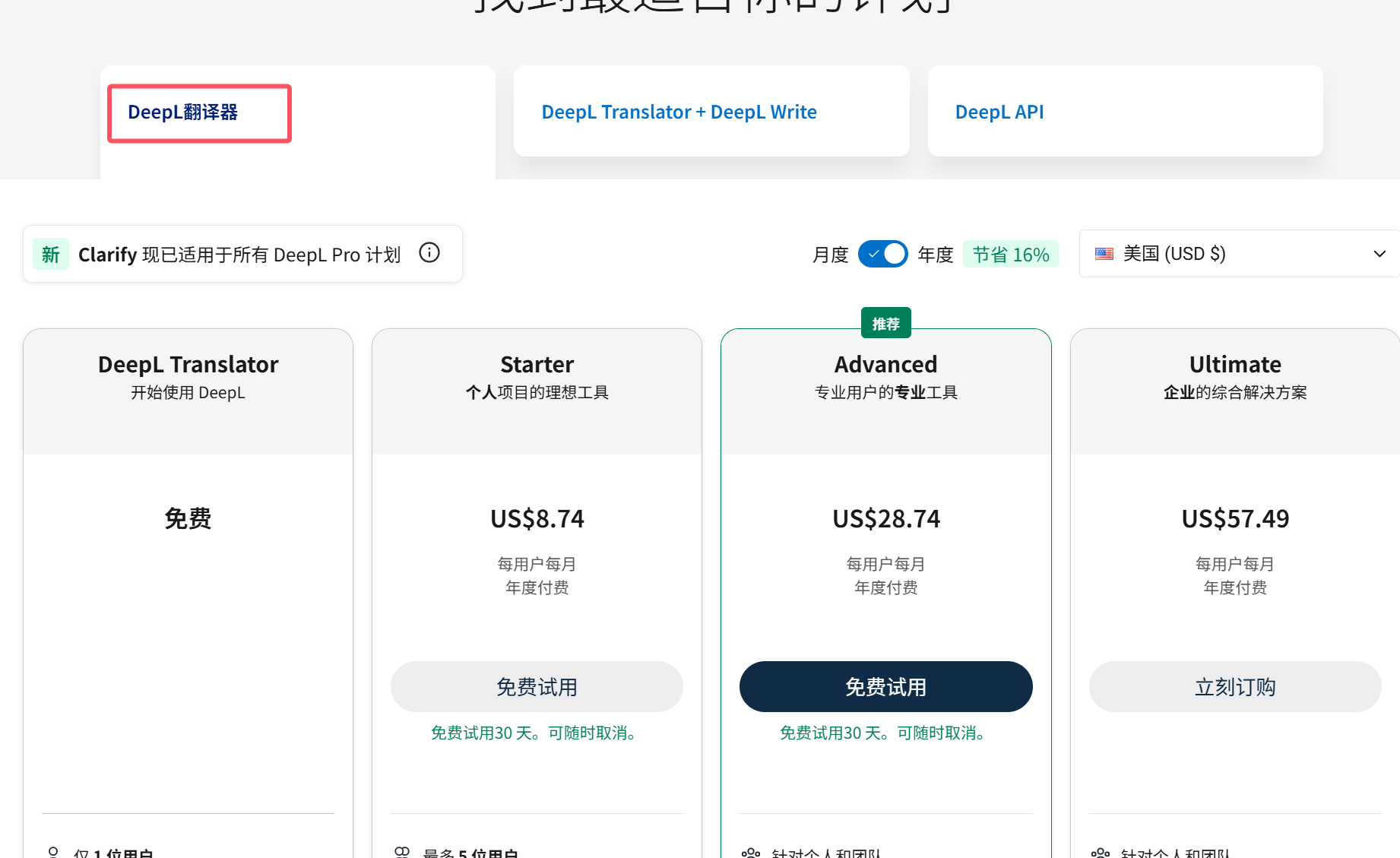This screenshot has width=1400, height=858.
Task: Click the 节省 16% savings label
Action: click(1011, 254)
